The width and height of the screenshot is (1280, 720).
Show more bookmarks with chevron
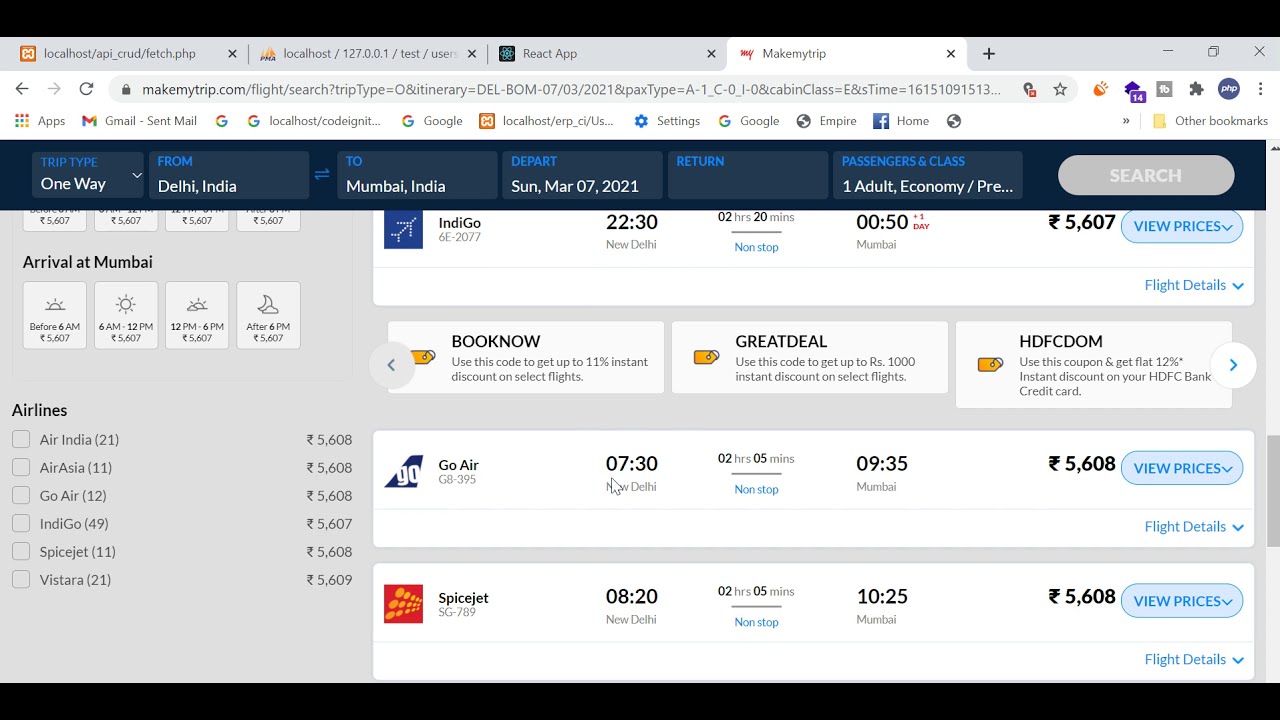coord(1126,121)
